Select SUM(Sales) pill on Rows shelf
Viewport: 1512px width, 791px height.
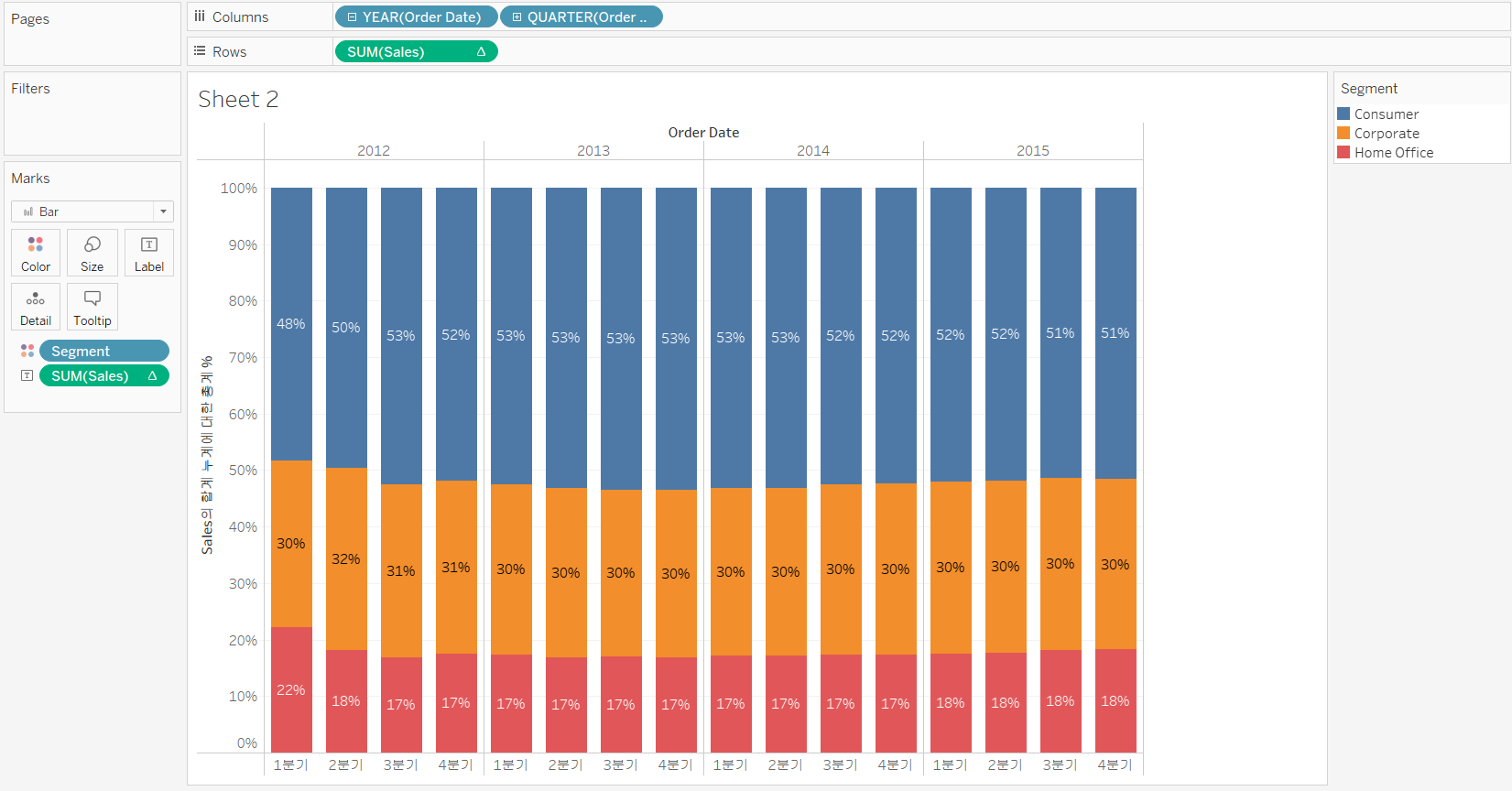click(417, 51)
